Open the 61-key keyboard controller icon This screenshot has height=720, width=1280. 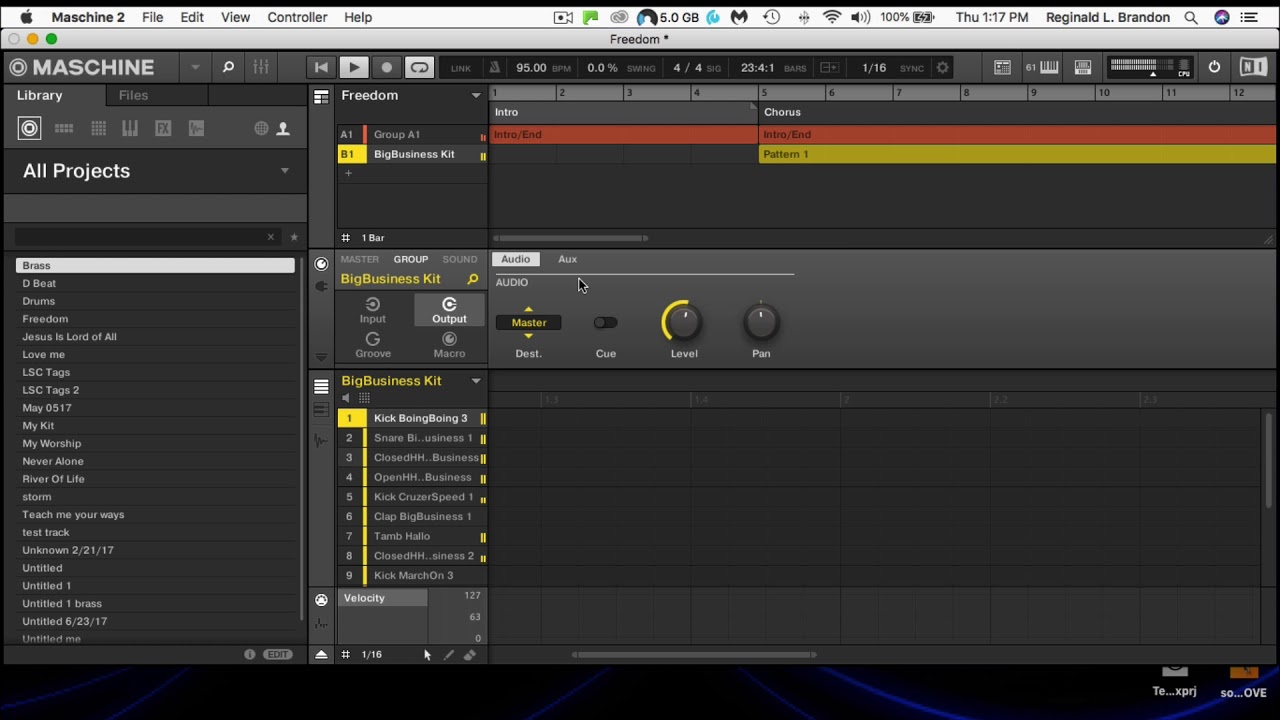point(1042,67)
